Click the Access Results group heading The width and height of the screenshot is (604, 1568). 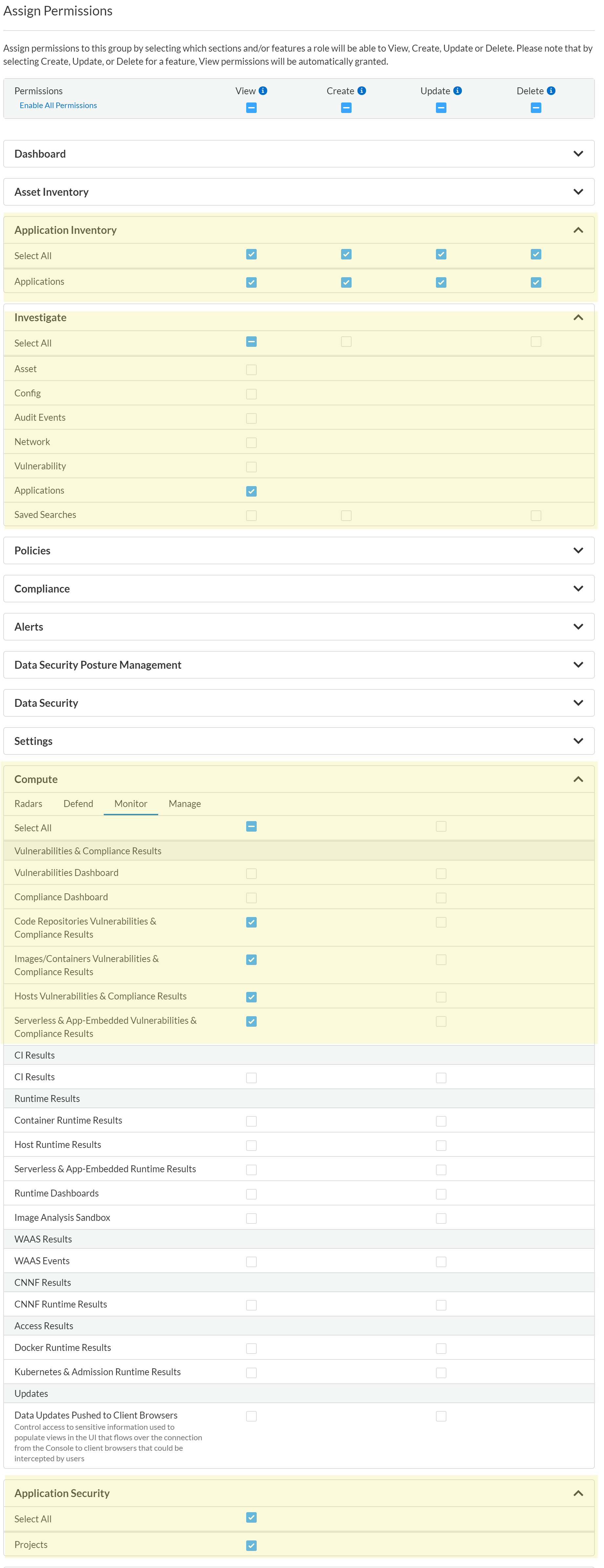(x=44, y=1326)
